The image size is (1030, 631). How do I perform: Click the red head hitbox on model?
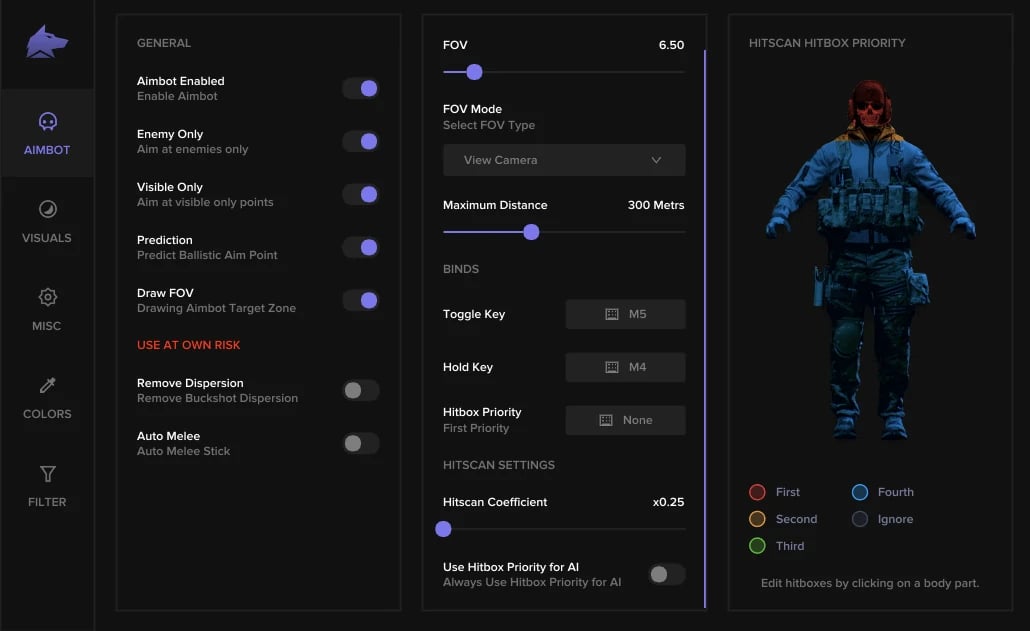point(870,104)
